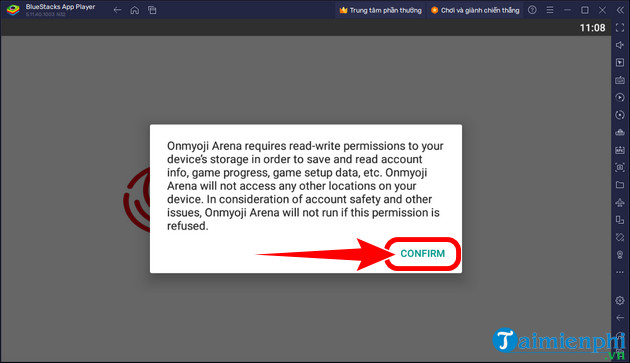Open keyboard game controls icon
The width and height of the screenshot is (630, 363).
[x=620, y=80]
